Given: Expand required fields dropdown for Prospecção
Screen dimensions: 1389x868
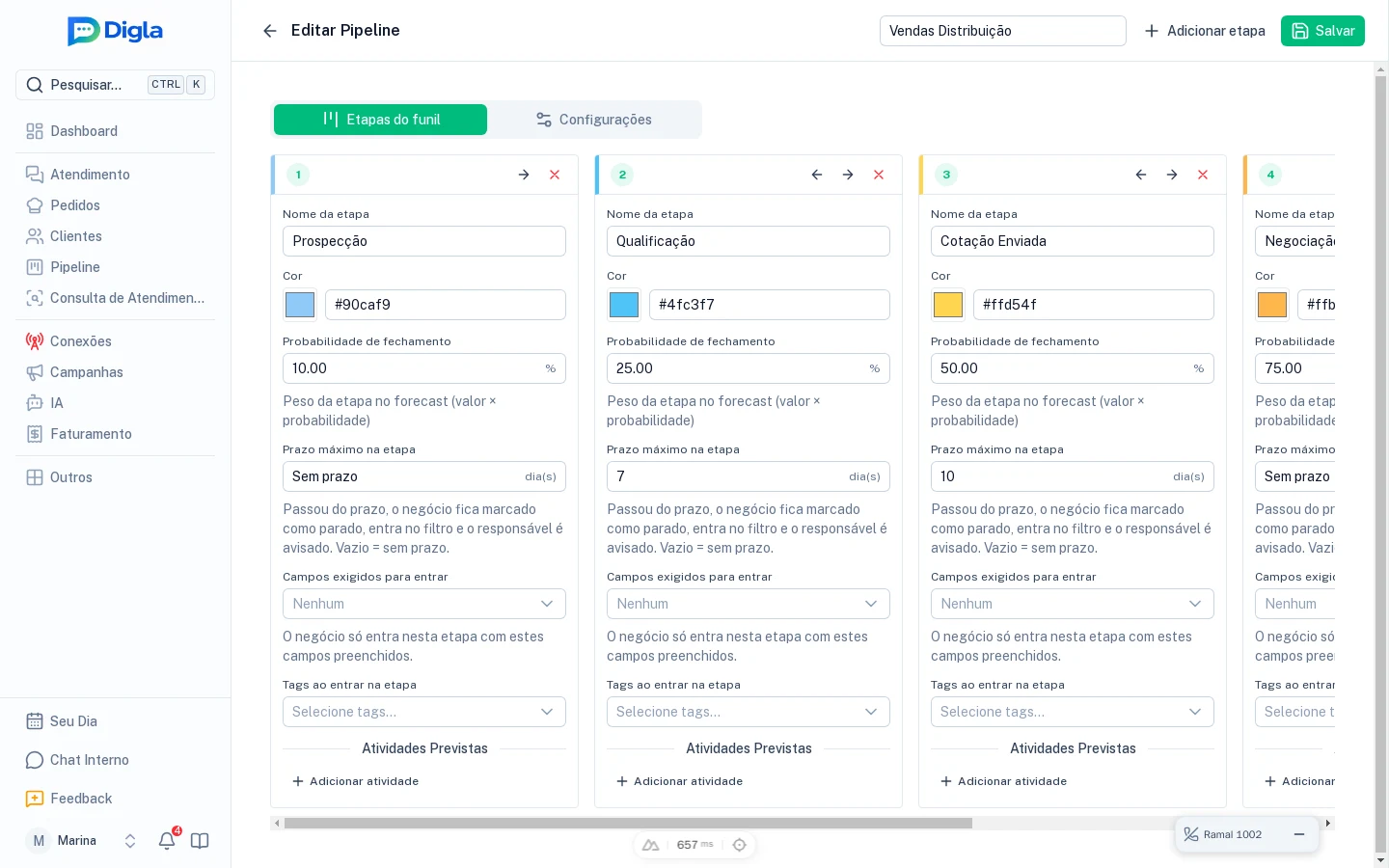Looking at the screenshot, I should point(424,604).
